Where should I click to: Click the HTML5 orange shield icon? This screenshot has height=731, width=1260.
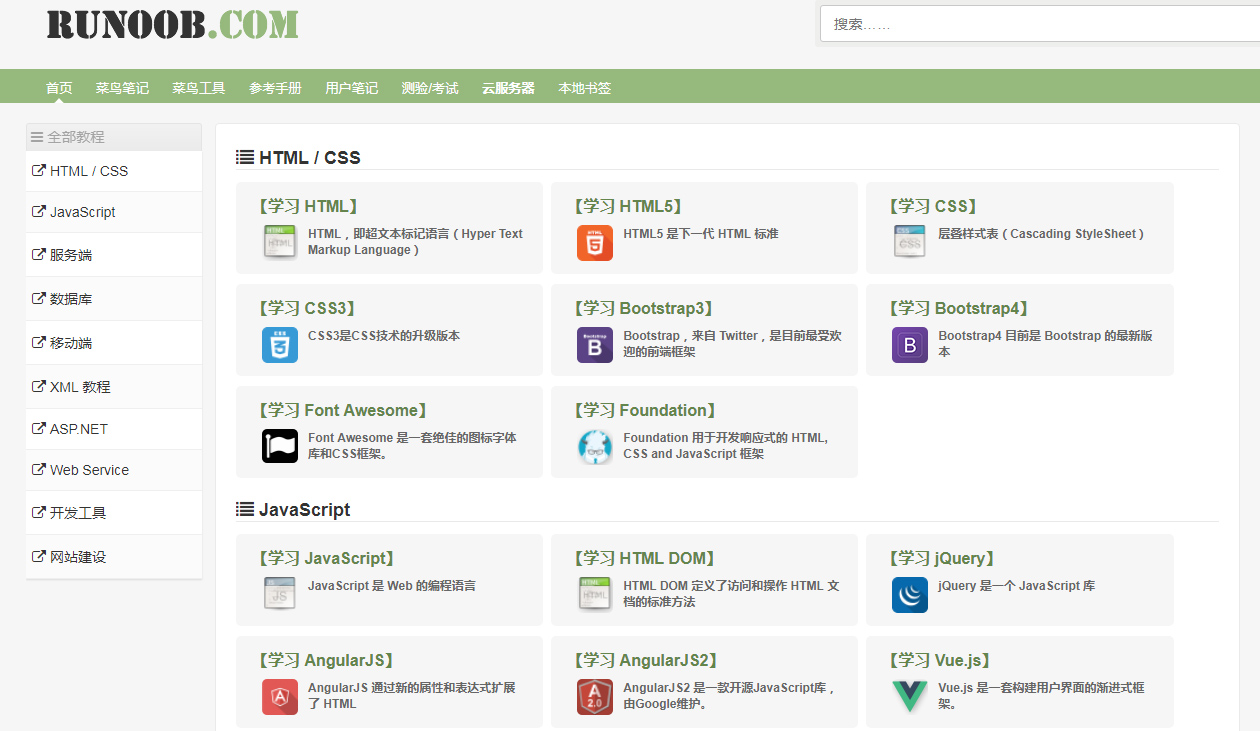pyautogui.click(x=594, y=243)
